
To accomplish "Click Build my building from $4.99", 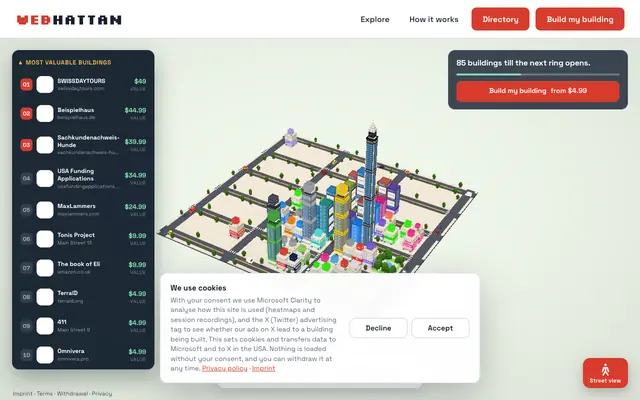I will click(538, 91).
